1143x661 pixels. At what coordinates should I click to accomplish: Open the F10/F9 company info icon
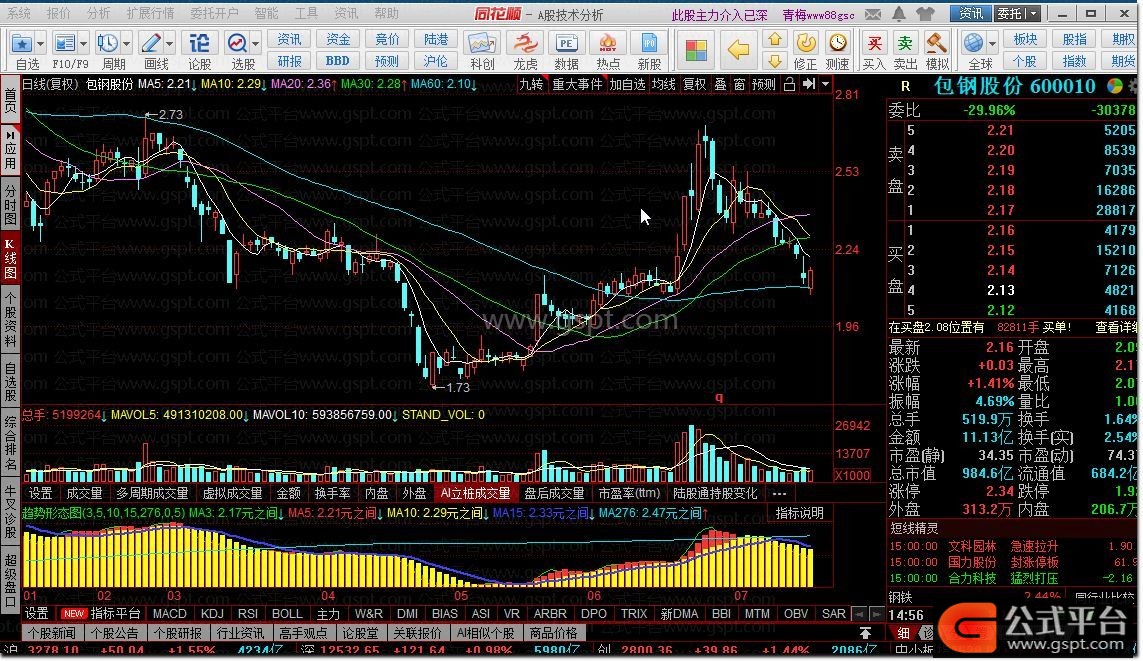[66, 44]
